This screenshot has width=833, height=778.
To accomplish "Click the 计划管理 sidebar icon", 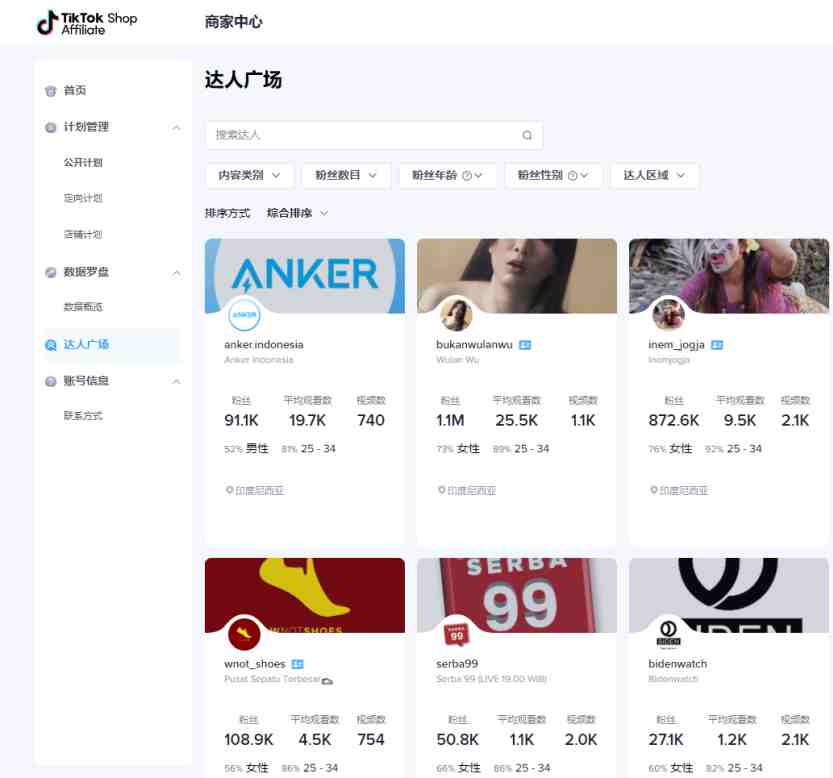I will pos(50,127).
